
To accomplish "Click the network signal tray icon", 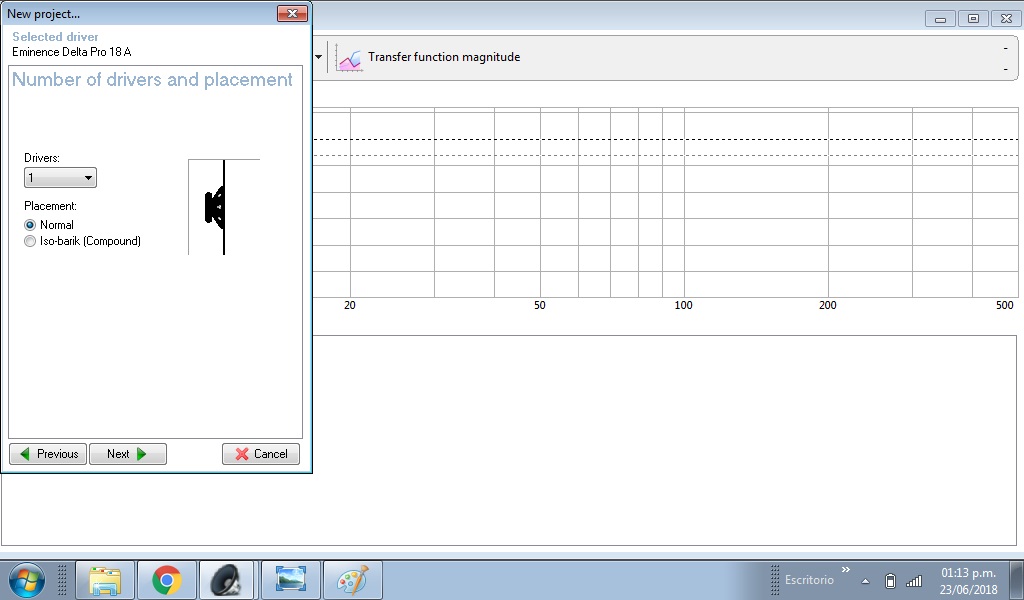I will click(914, 580).
